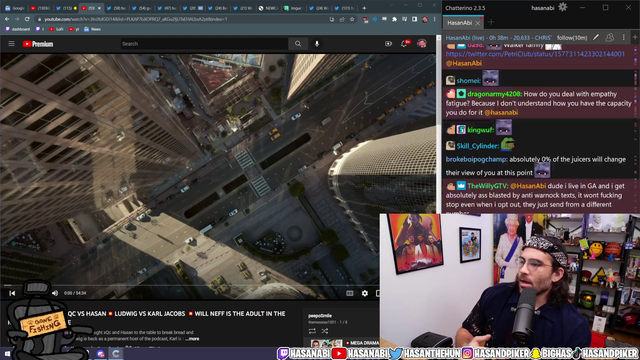The height and width of the screenshot is (360, 640).
Task: Toggle Chrome side panel icon
Action: point(414,19)
